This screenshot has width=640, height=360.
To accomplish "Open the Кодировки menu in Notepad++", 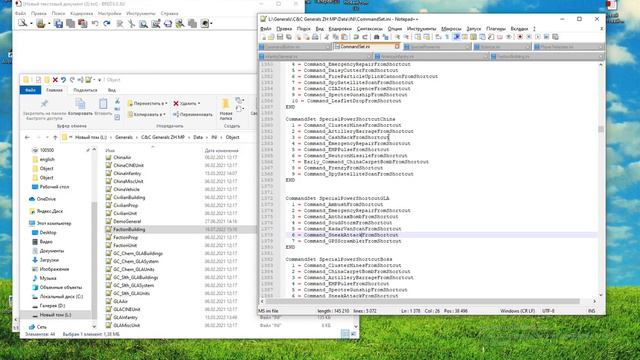I will click(x=340, y=29).
